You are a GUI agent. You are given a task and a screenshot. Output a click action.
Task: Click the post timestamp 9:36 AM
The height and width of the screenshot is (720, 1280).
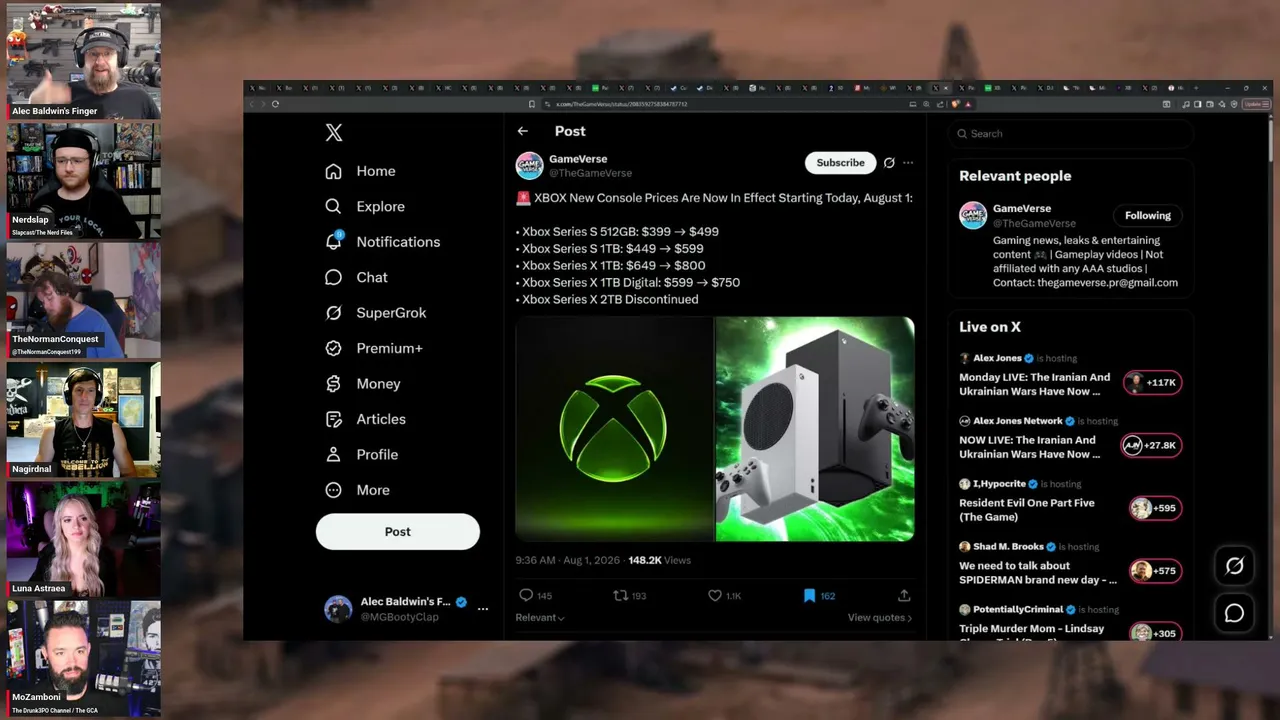click(x=568, y=561)
